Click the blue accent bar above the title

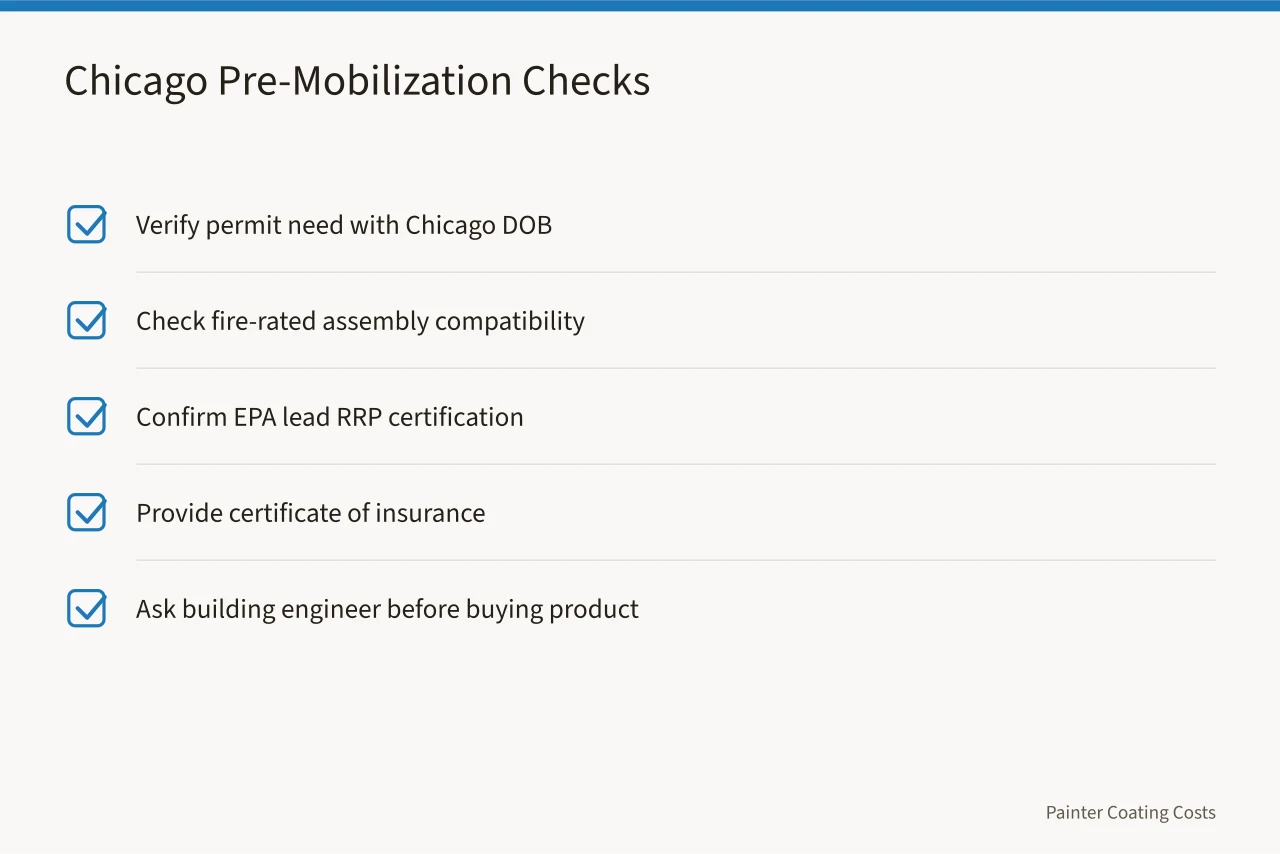tap(640, 5)
